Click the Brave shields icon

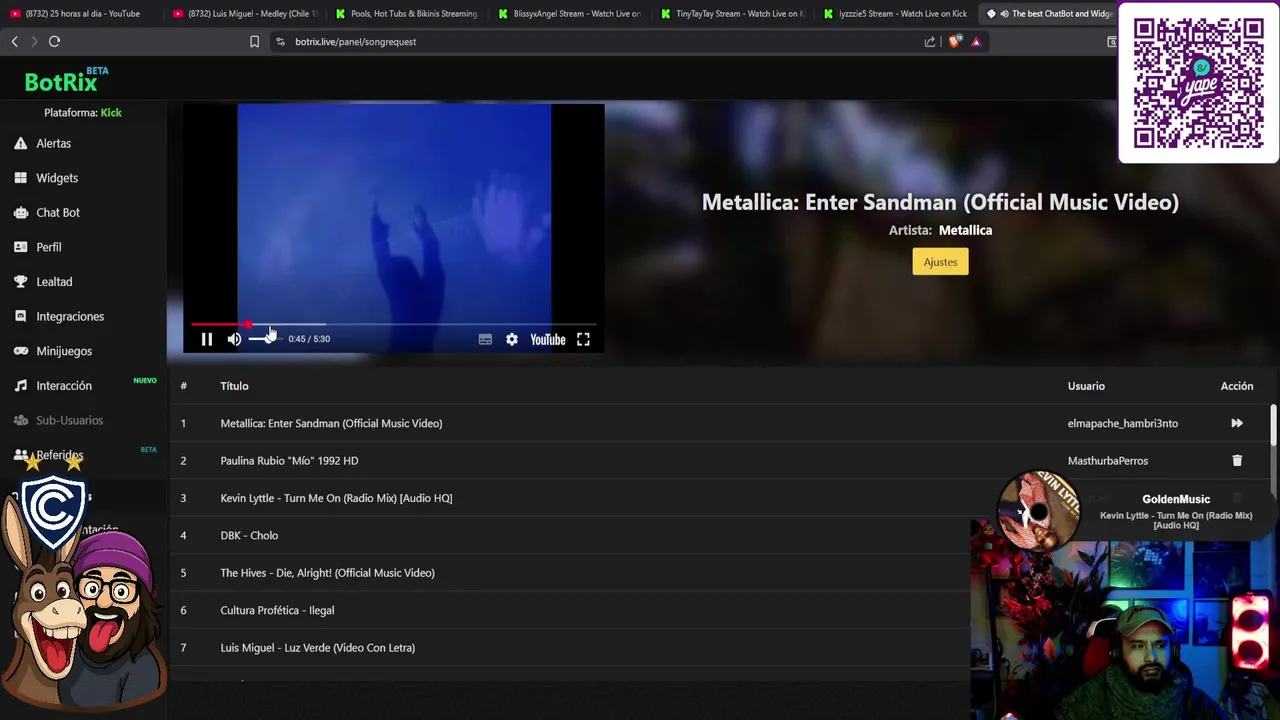[x=955, y=41]
